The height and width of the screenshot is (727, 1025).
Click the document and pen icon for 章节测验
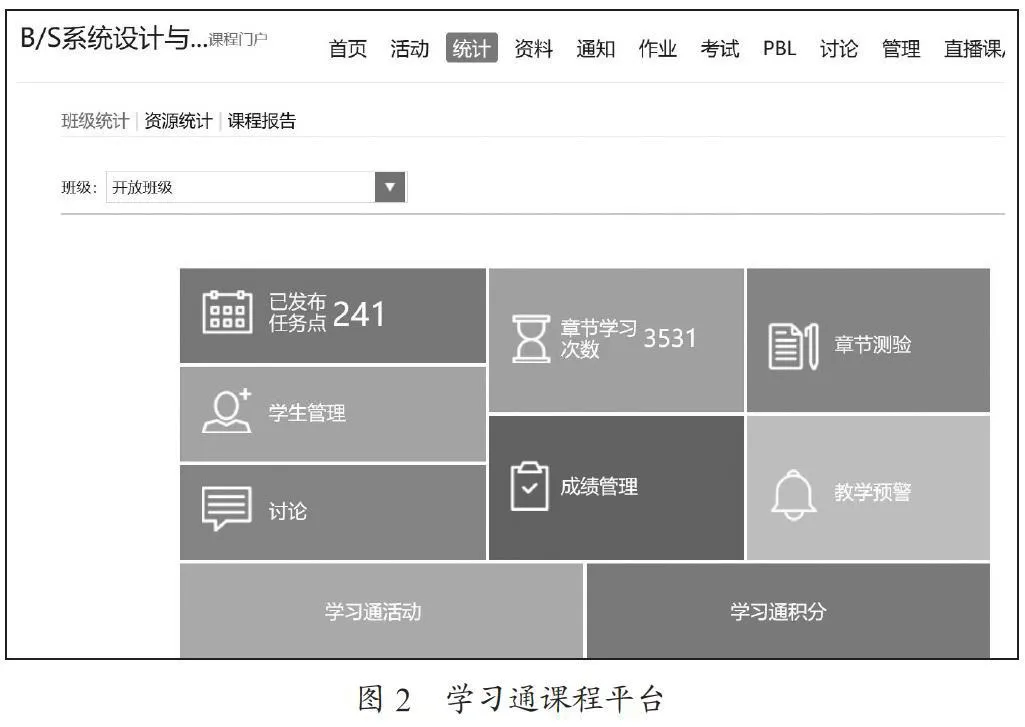[793, 346]
